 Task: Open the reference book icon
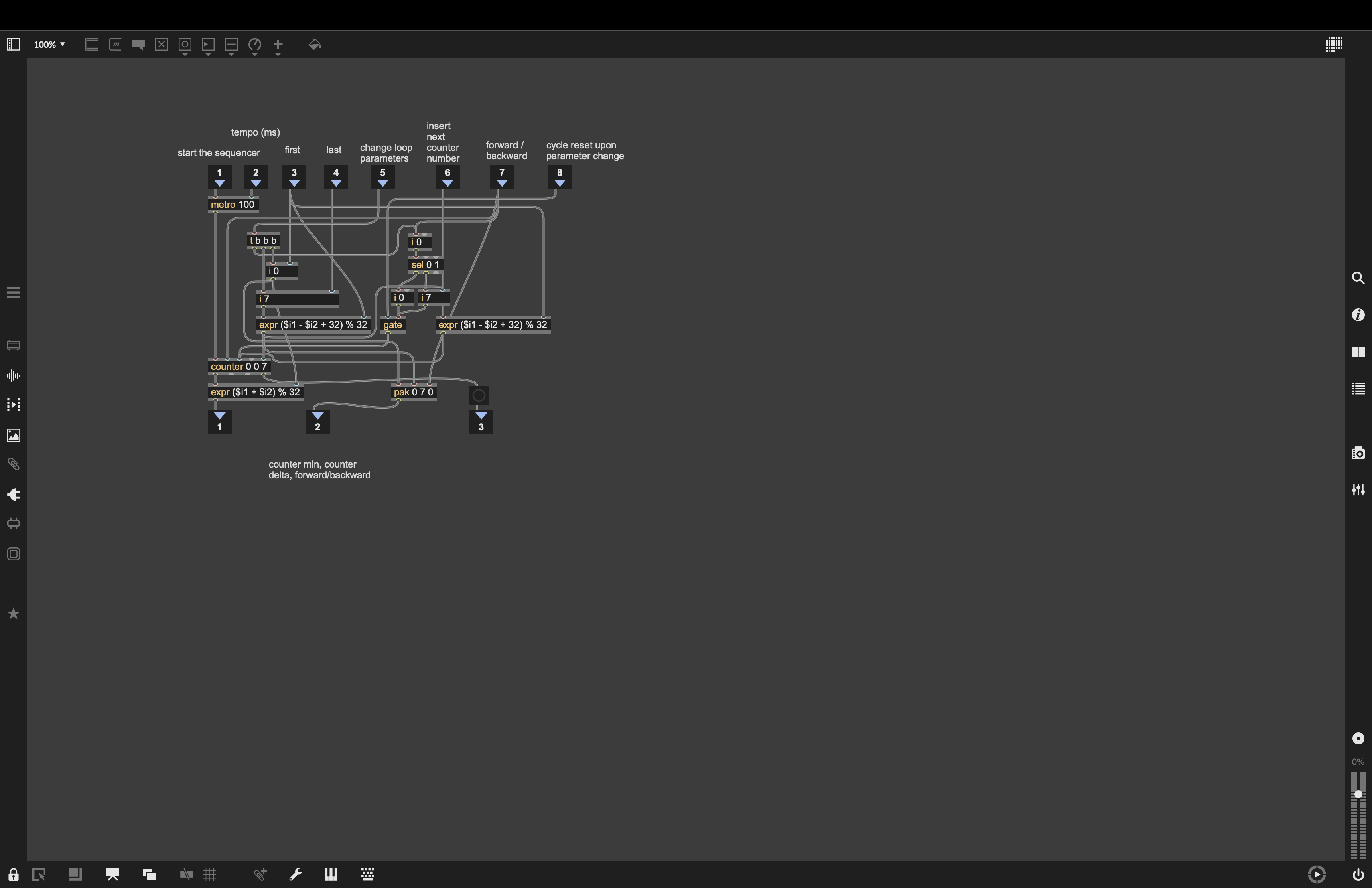point(1358,351)
